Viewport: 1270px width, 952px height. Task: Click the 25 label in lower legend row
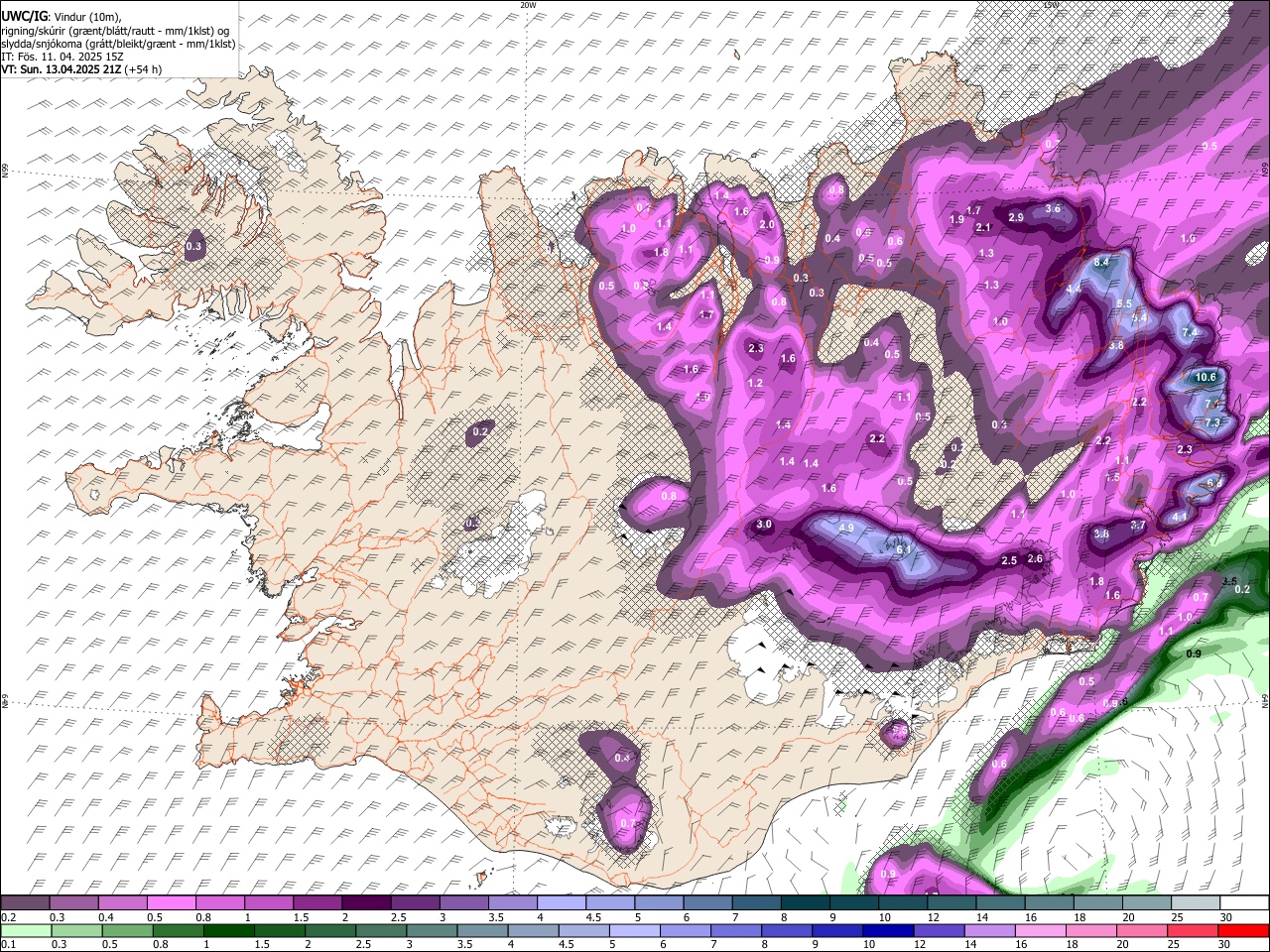pos(1175,945)
